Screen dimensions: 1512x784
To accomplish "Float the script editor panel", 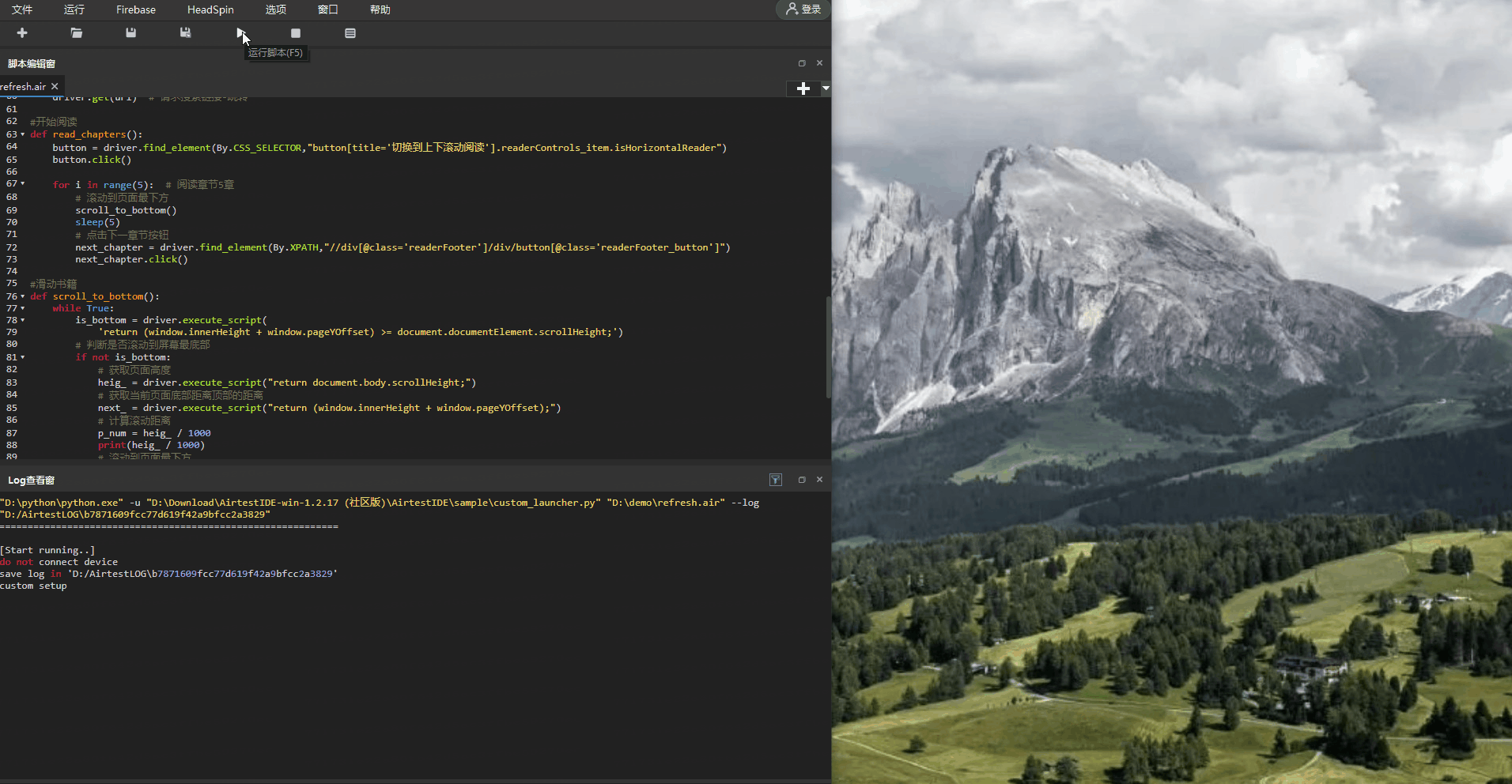I will 802,63.
